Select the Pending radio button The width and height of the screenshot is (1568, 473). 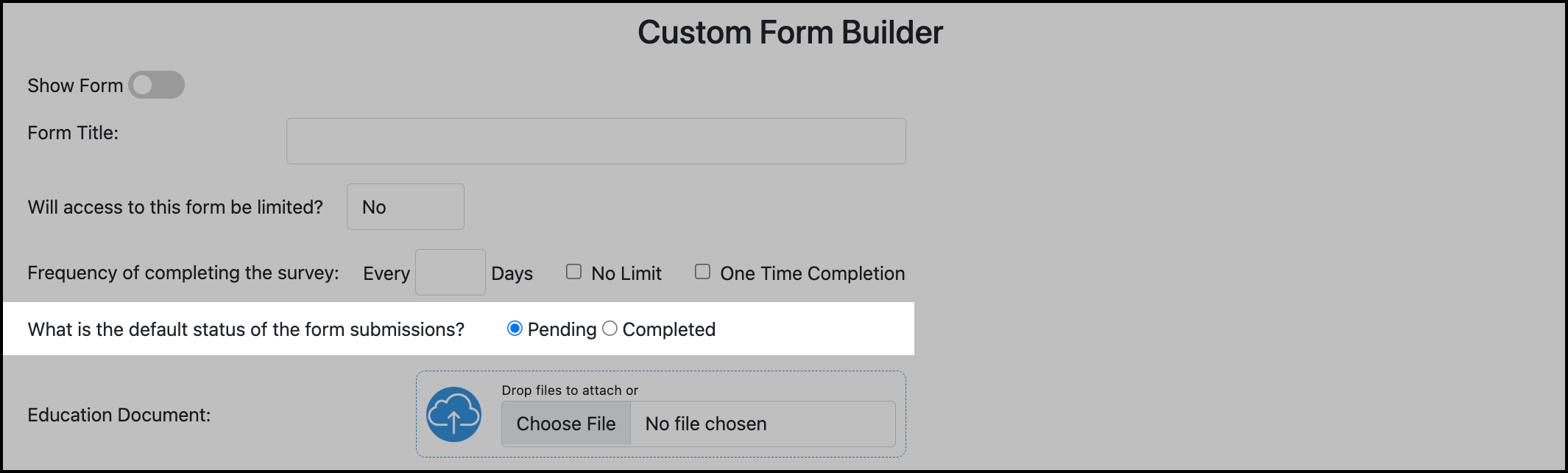[x=515, y=329]
